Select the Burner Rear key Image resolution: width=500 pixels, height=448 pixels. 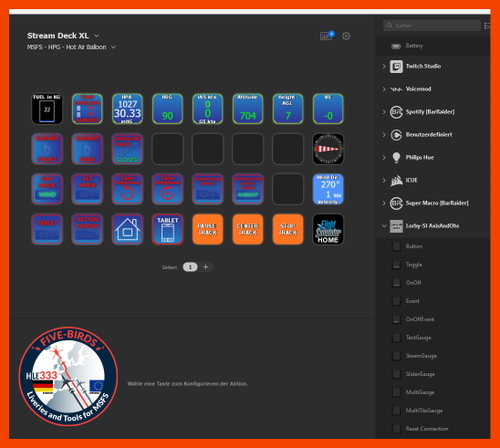[x=87, y=149]
